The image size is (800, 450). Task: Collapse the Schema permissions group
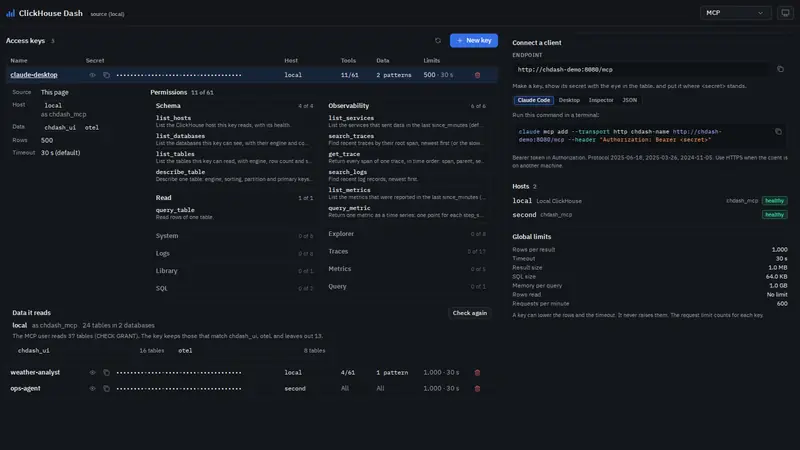[x=234, y=106]
